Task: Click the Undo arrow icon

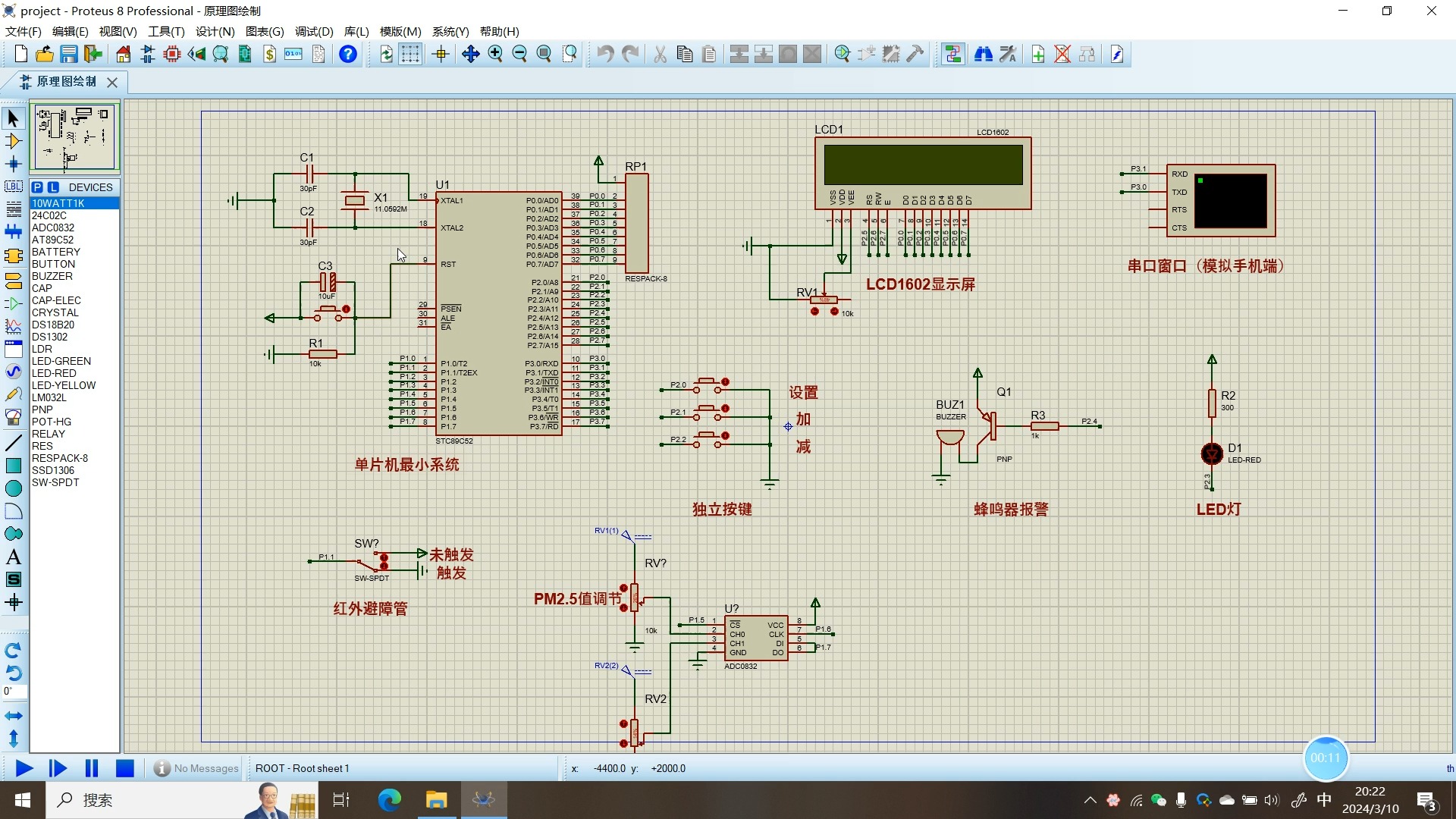Action: tap(605, 54)
